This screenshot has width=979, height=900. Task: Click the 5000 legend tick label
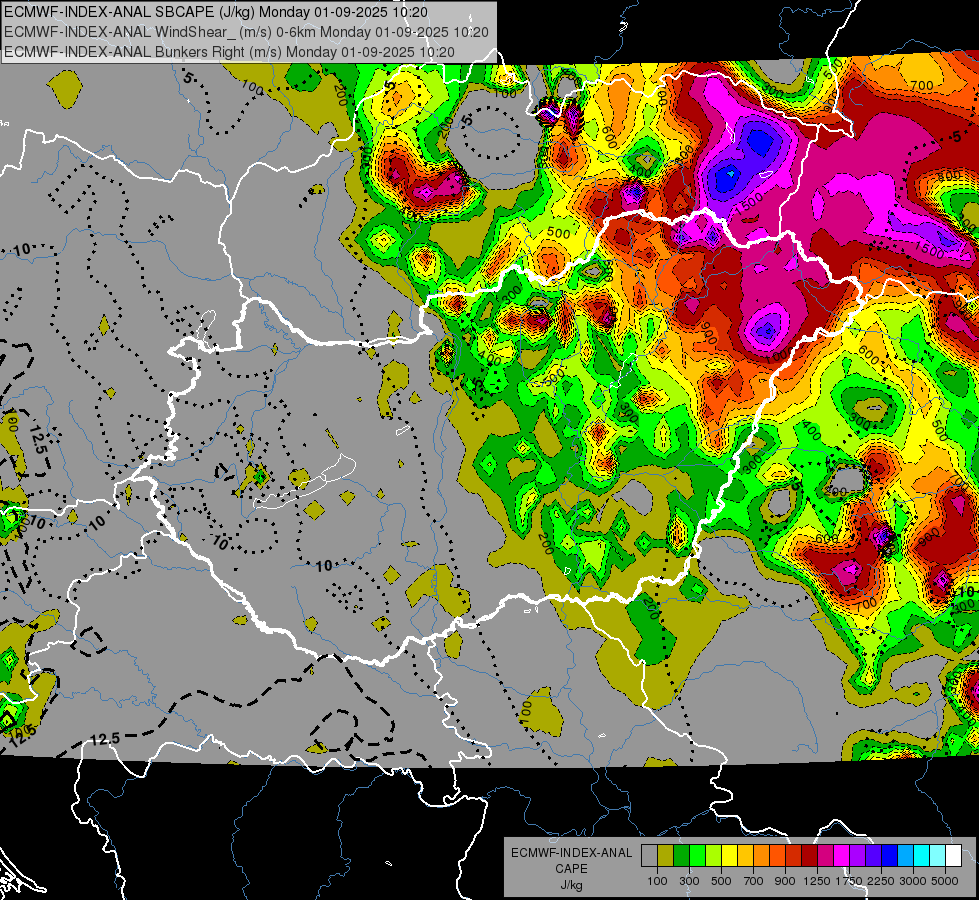[x=945, y=881]
